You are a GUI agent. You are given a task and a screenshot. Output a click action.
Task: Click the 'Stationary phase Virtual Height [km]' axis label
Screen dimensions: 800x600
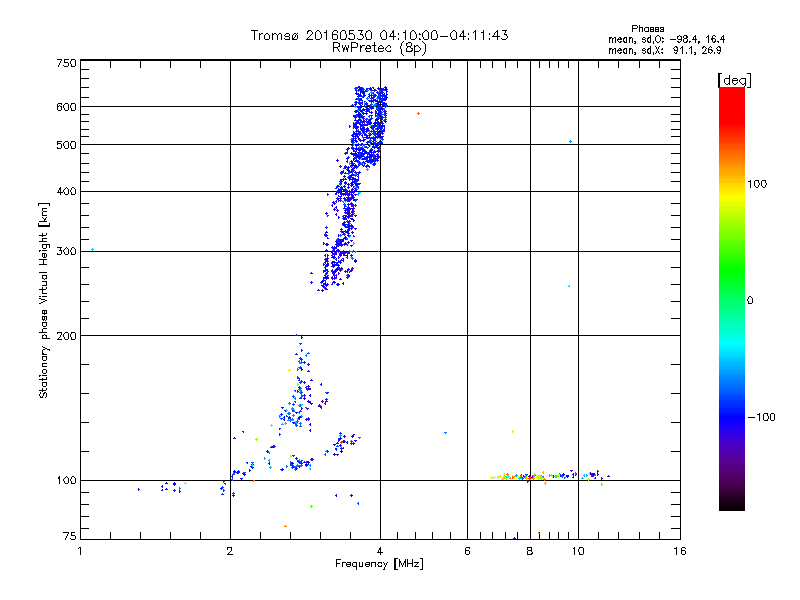[x=44, y=300]
